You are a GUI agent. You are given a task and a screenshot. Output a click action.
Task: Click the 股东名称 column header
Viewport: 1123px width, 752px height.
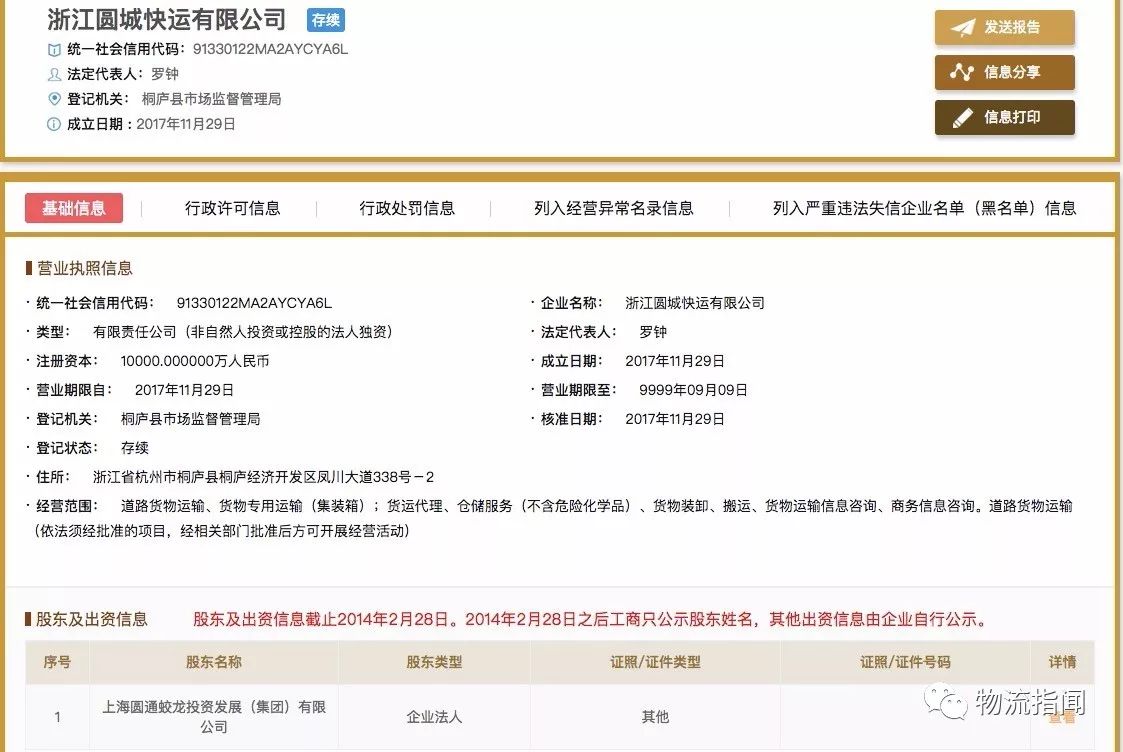pyautogui.click(x=213, y=662)
